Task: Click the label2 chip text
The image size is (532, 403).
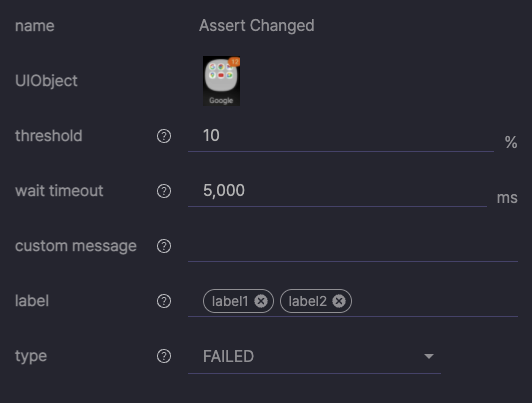Action: pos(307,301)
